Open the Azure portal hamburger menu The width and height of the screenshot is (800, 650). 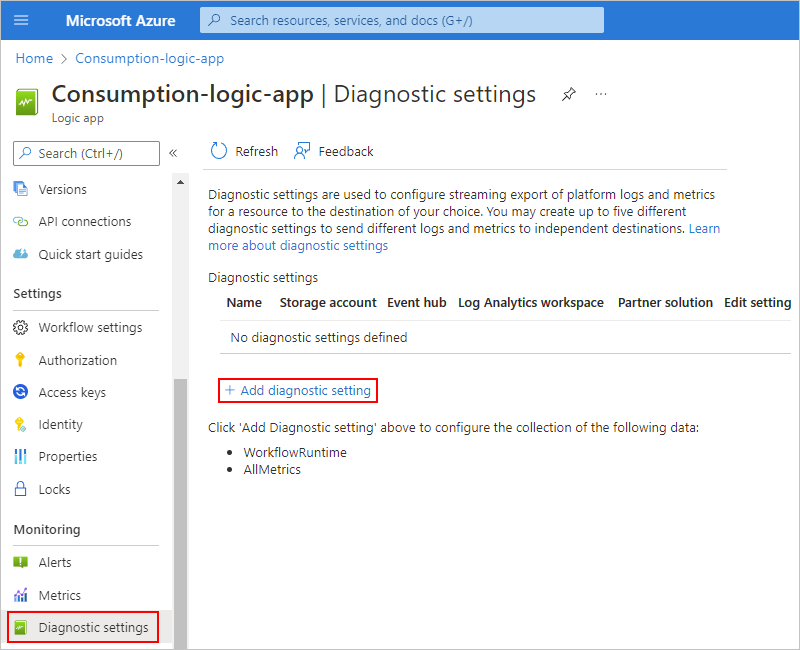21,19
